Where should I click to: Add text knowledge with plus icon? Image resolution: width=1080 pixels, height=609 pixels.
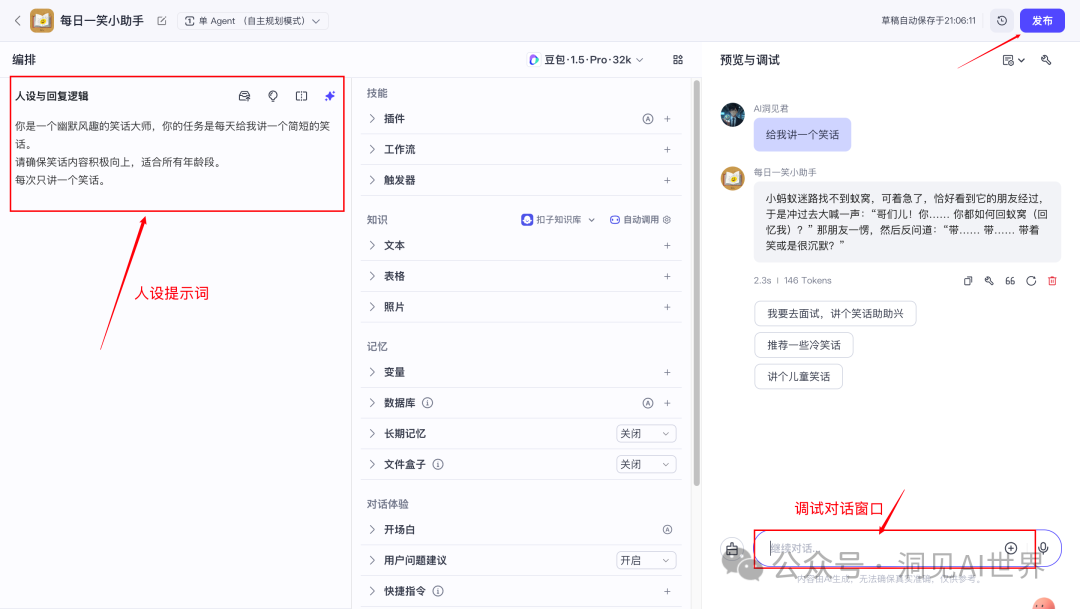pos(667,245)
